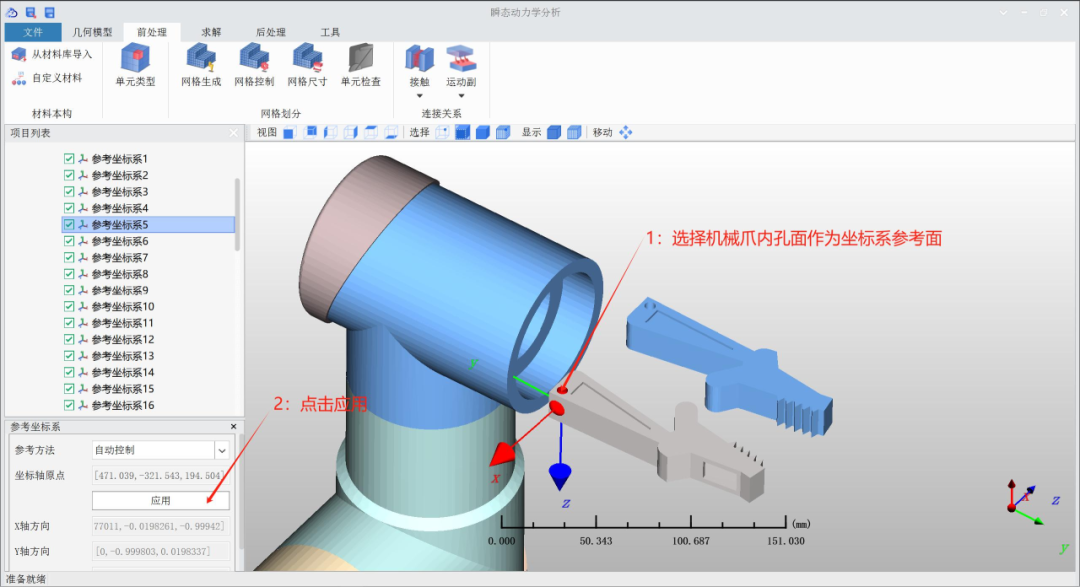Switch to the 工具 tab
Screen dimensions: 1080x587
point(330,32)
